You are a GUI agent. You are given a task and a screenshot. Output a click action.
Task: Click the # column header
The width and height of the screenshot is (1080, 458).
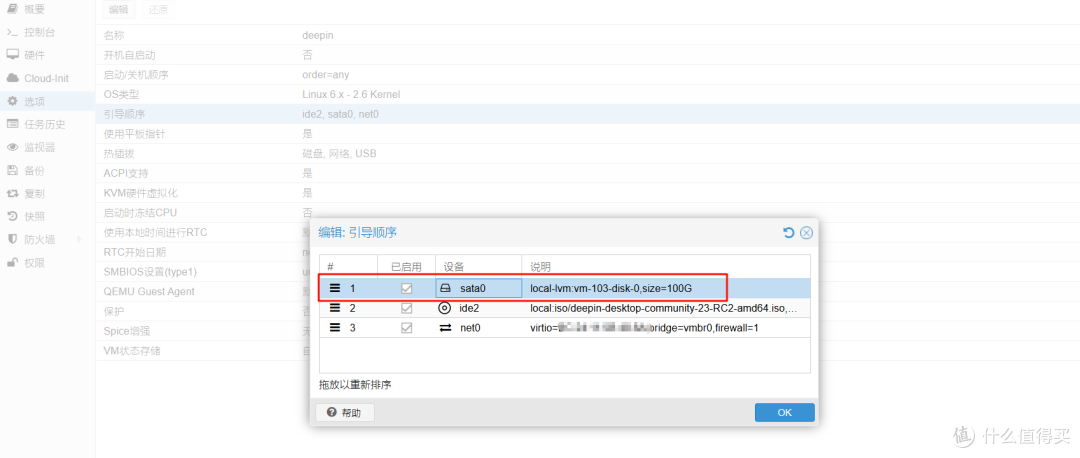349,267
